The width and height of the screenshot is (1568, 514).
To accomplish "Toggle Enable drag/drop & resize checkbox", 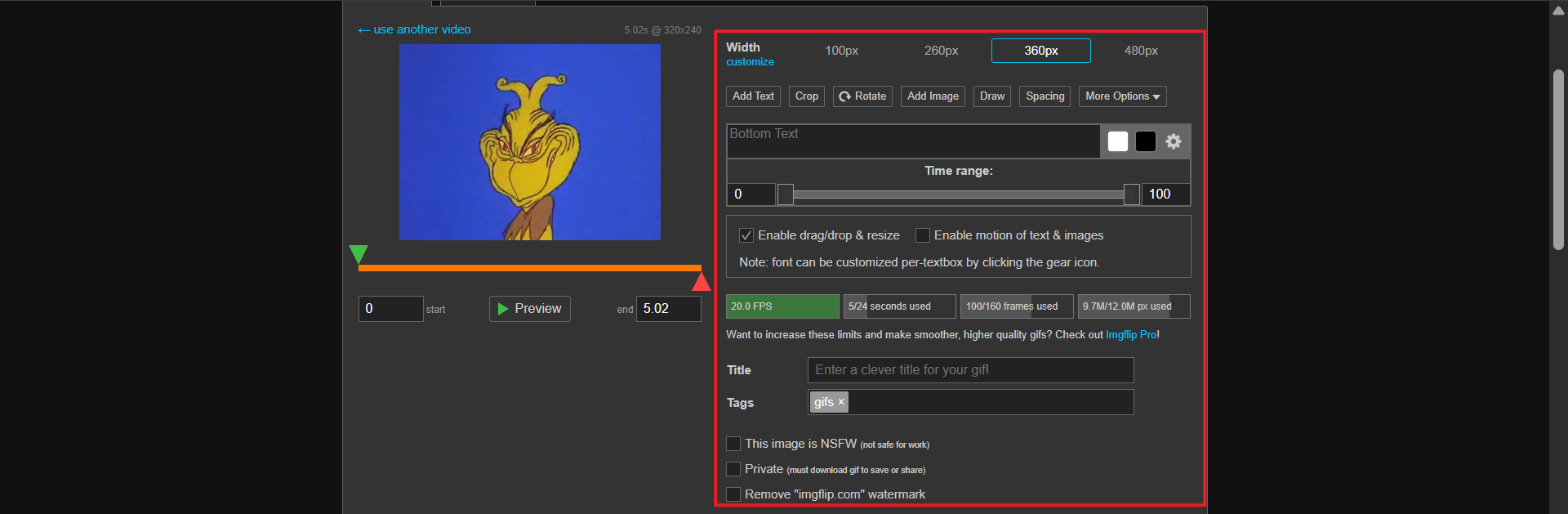I will tap(746, 235).
